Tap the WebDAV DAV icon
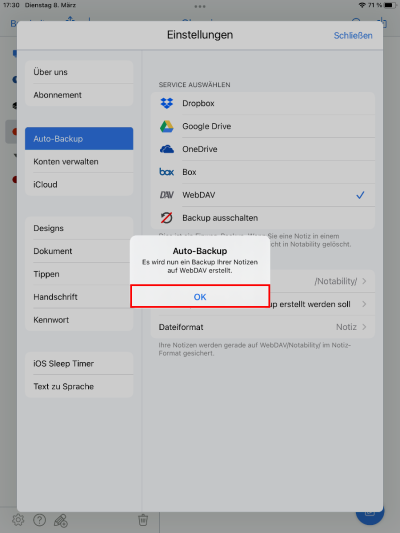Screen dimensions: 400x533 tap(167, 195)
